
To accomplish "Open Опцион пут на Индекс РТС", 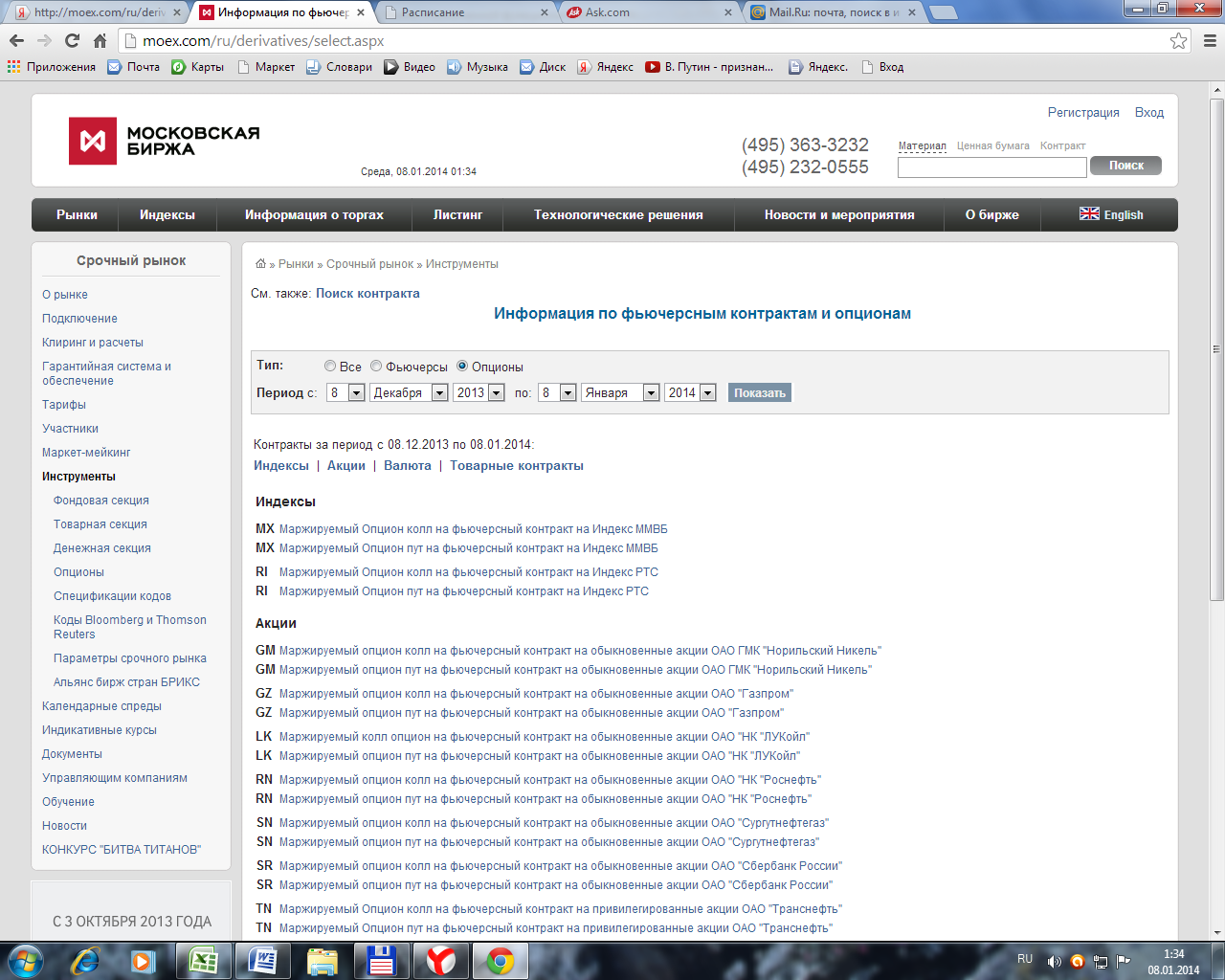I will point(463,590).
